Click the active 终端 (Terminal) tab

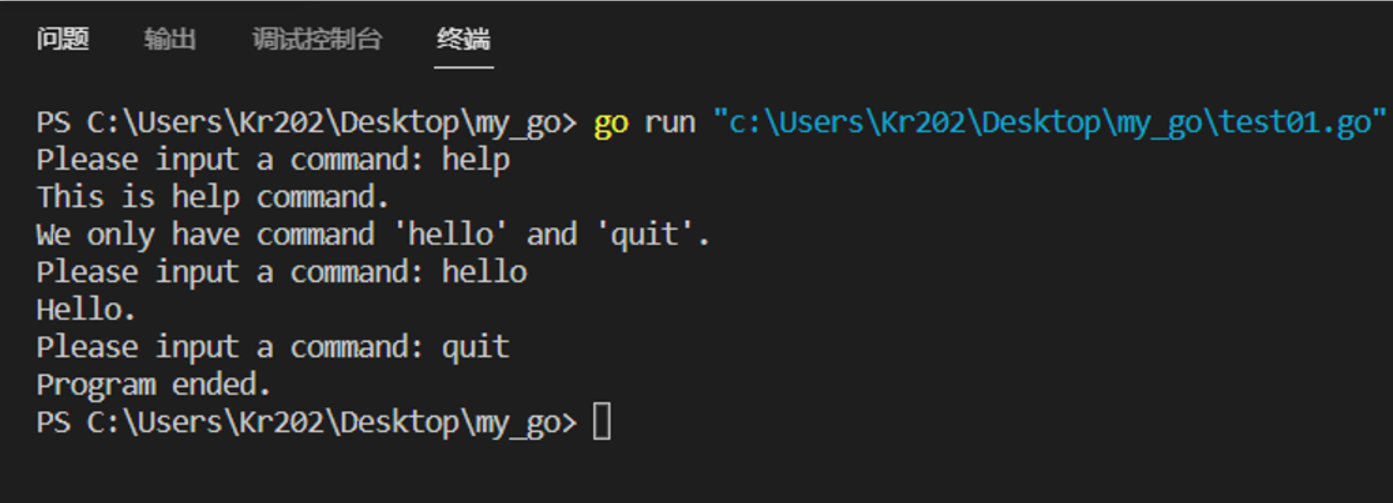point(464,39)
